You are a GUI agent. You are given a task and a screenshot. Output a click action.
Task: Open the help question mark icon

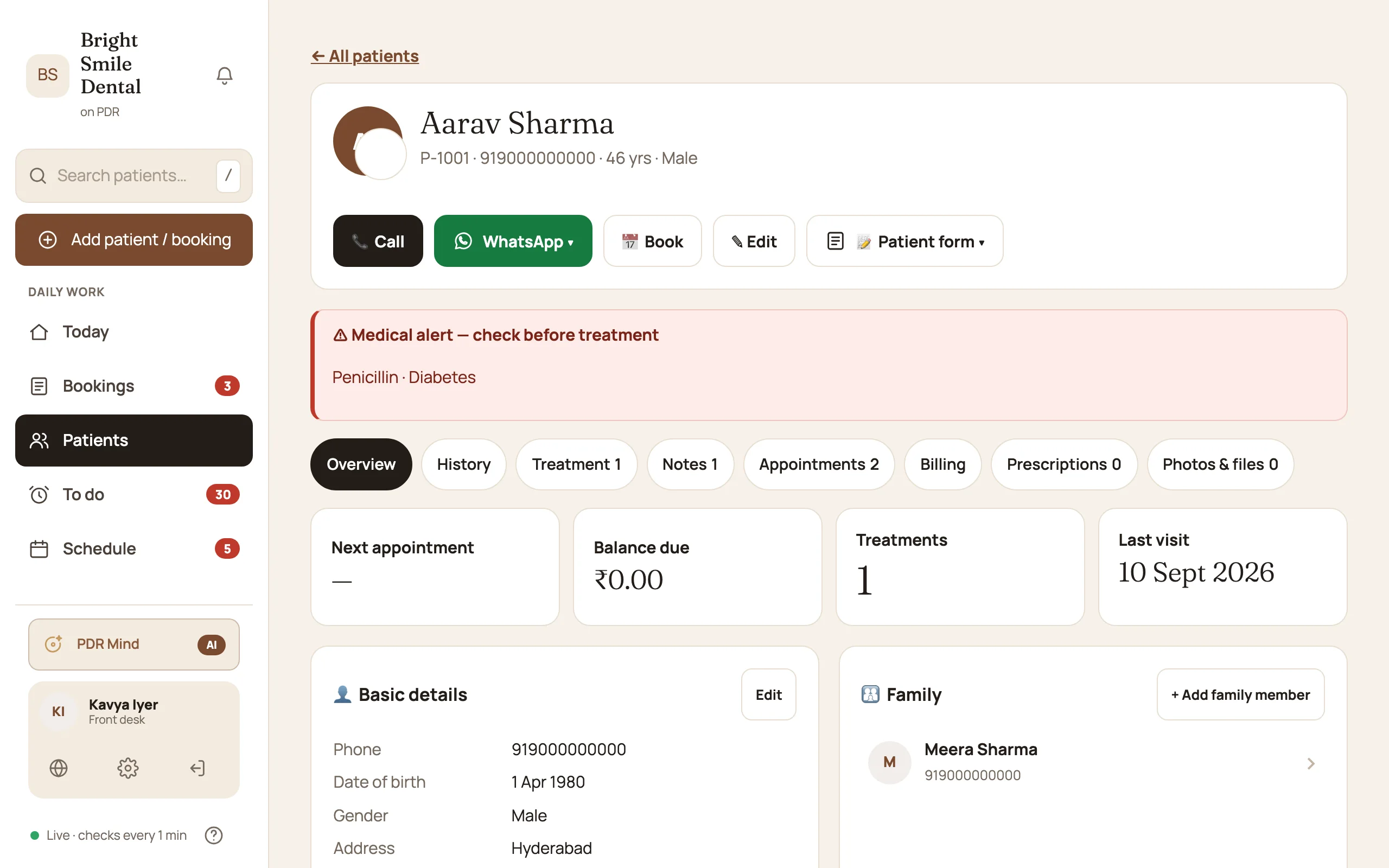pyautogui.click(x=214, y=835)
